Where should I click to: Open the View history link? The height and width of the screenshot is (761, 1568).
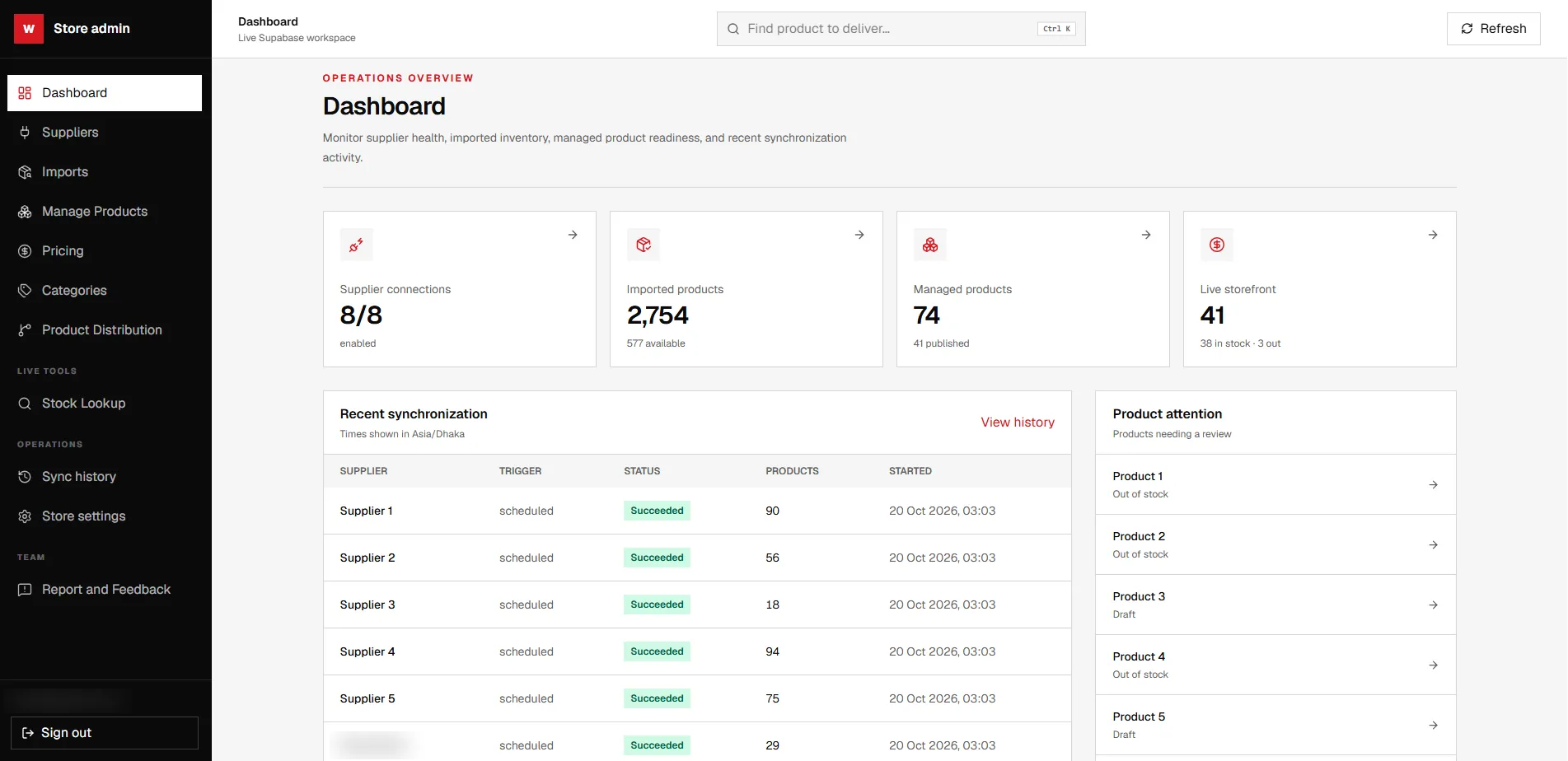click(1018, 423)
